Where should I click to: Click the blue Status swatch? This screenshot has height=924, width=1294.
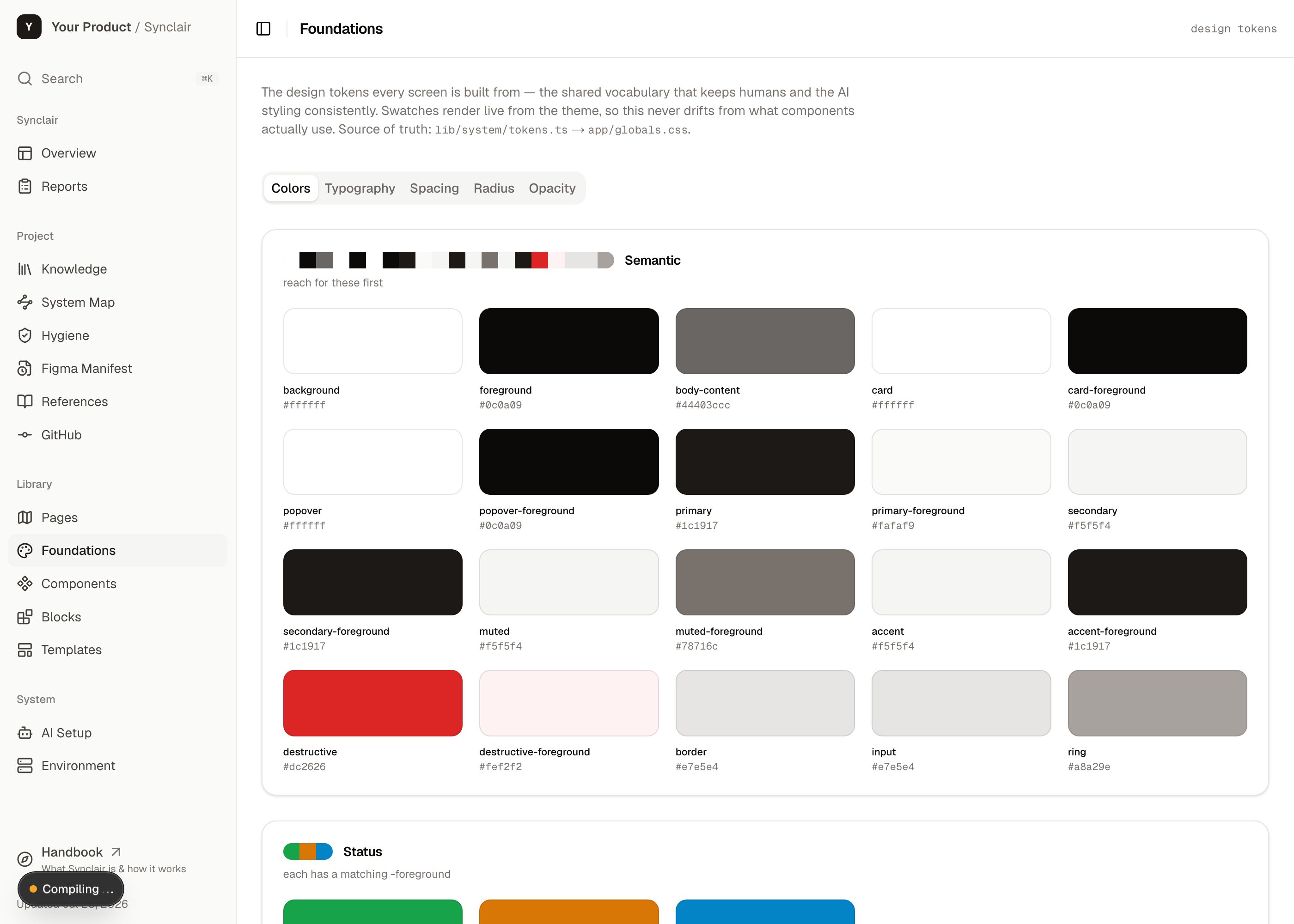765,912
